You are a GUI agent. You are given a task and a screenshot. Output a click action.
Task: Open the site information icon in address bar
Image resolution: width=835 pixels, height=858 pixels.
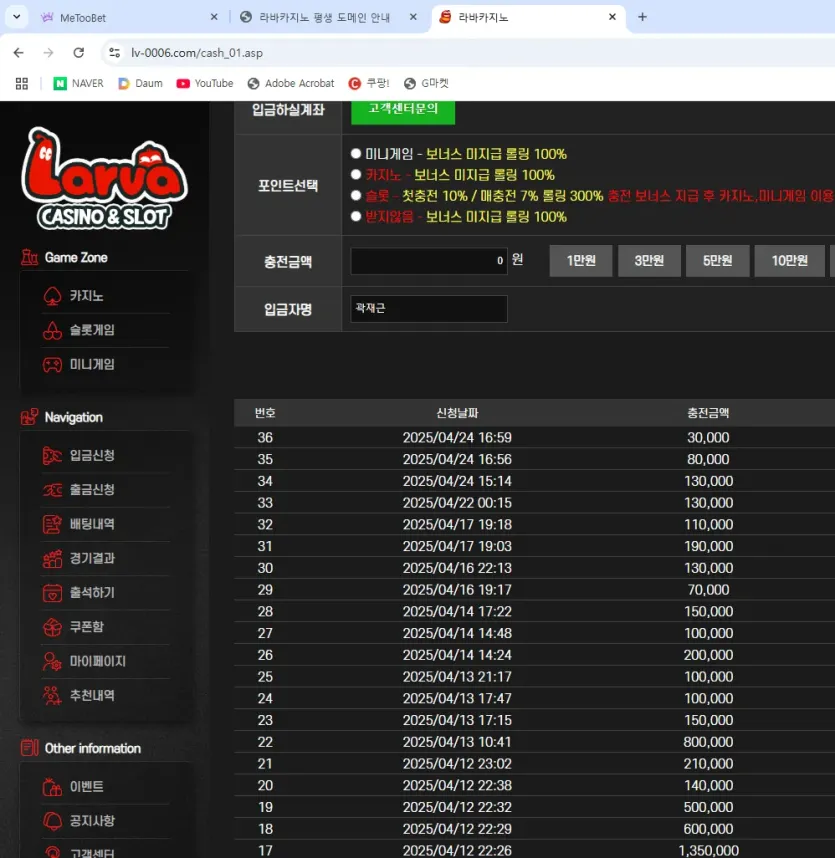point(114,53)
